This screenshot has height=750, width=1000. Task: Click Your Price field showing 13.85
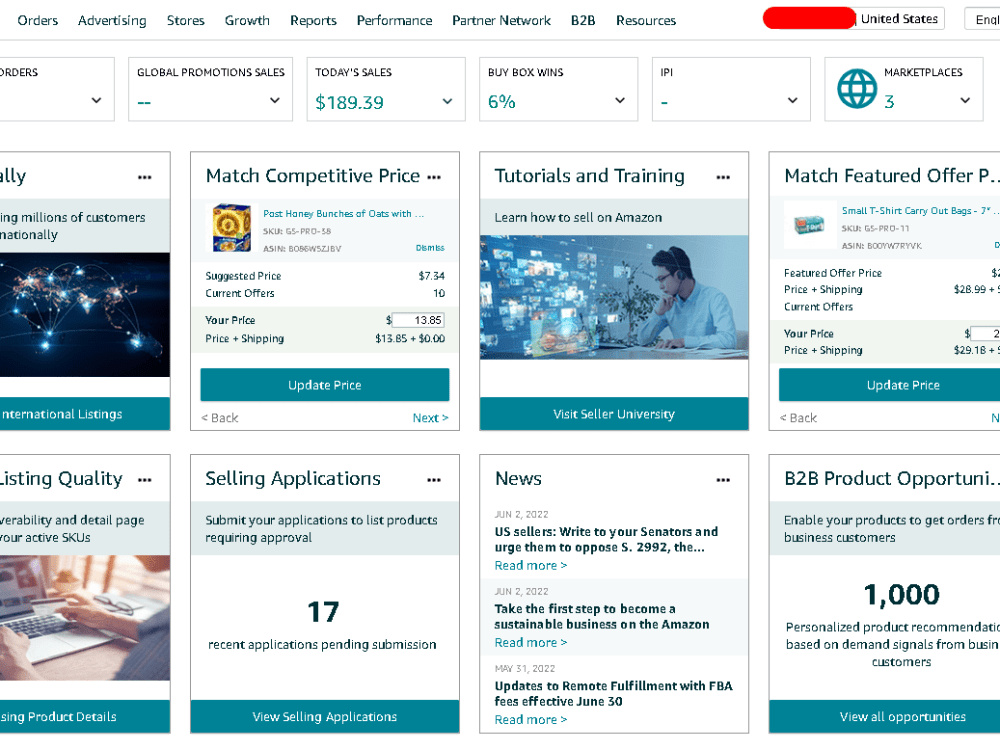click(x=418, y=320)
